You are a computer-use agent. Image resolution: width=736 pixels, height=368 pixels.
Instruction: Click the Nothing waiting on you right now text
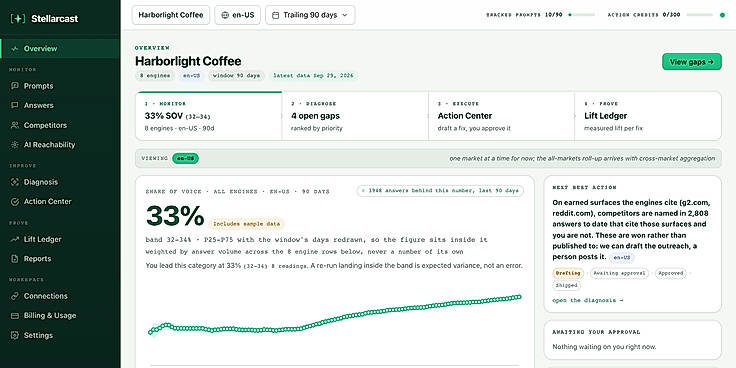click(604, 347)
